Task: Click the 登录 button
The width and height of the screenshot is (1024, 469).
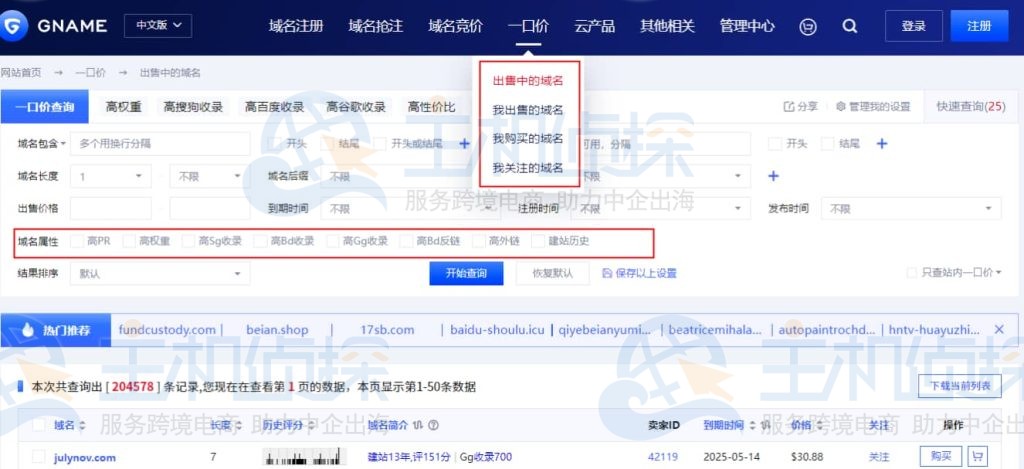Action: (x=914, y=26)
